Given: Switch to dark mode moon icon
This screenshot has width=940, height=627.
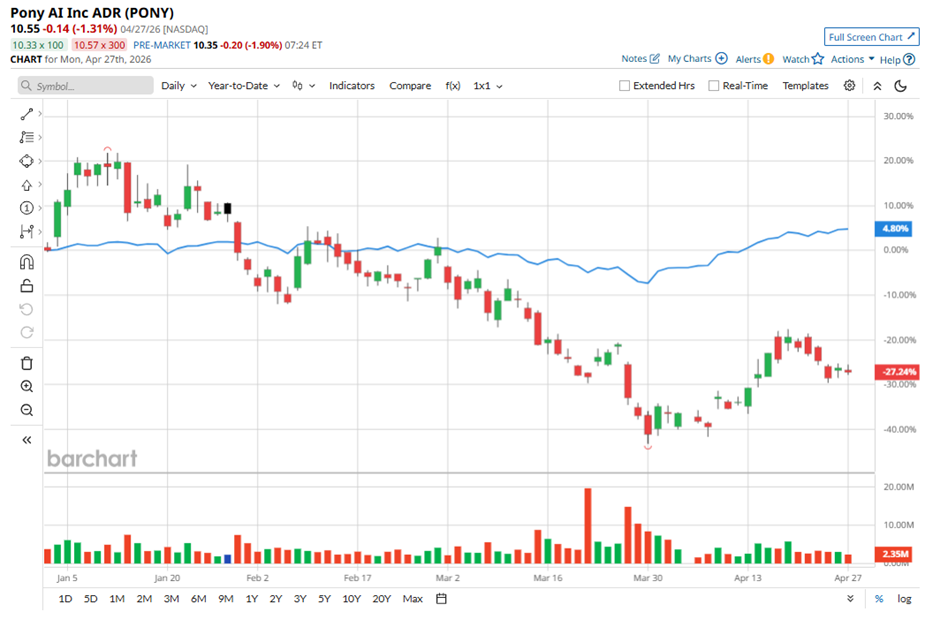Looking at the screenshot, I should coord(900,86).
